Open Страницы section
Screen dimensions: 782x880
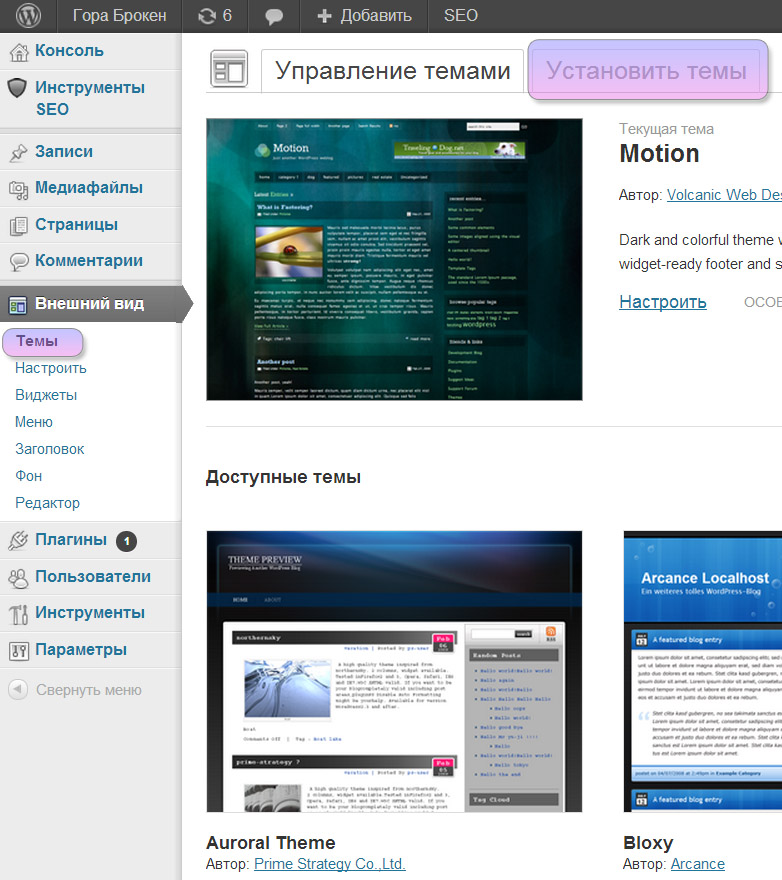click(76, 224)
